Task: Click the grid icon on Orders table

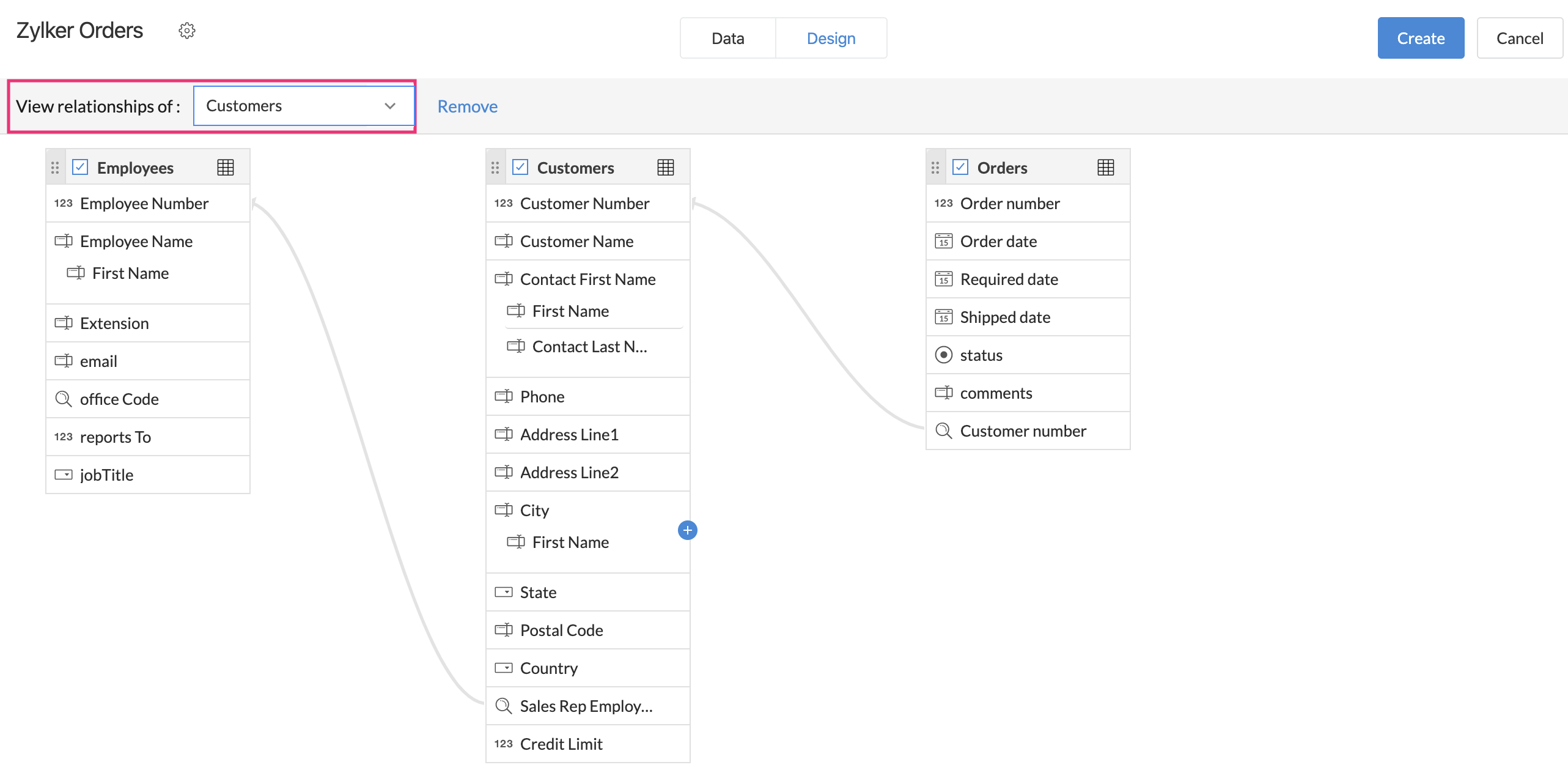Action: [x=1105, y=168]
